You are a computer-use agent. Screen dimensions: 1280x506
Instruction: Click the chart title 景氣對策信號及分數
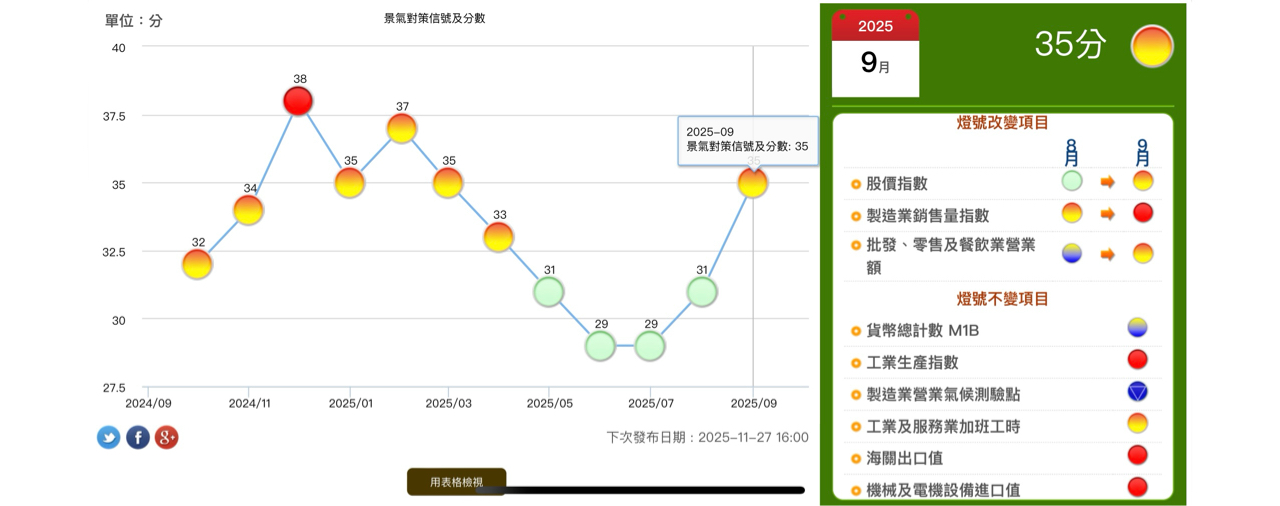point(435,18)
